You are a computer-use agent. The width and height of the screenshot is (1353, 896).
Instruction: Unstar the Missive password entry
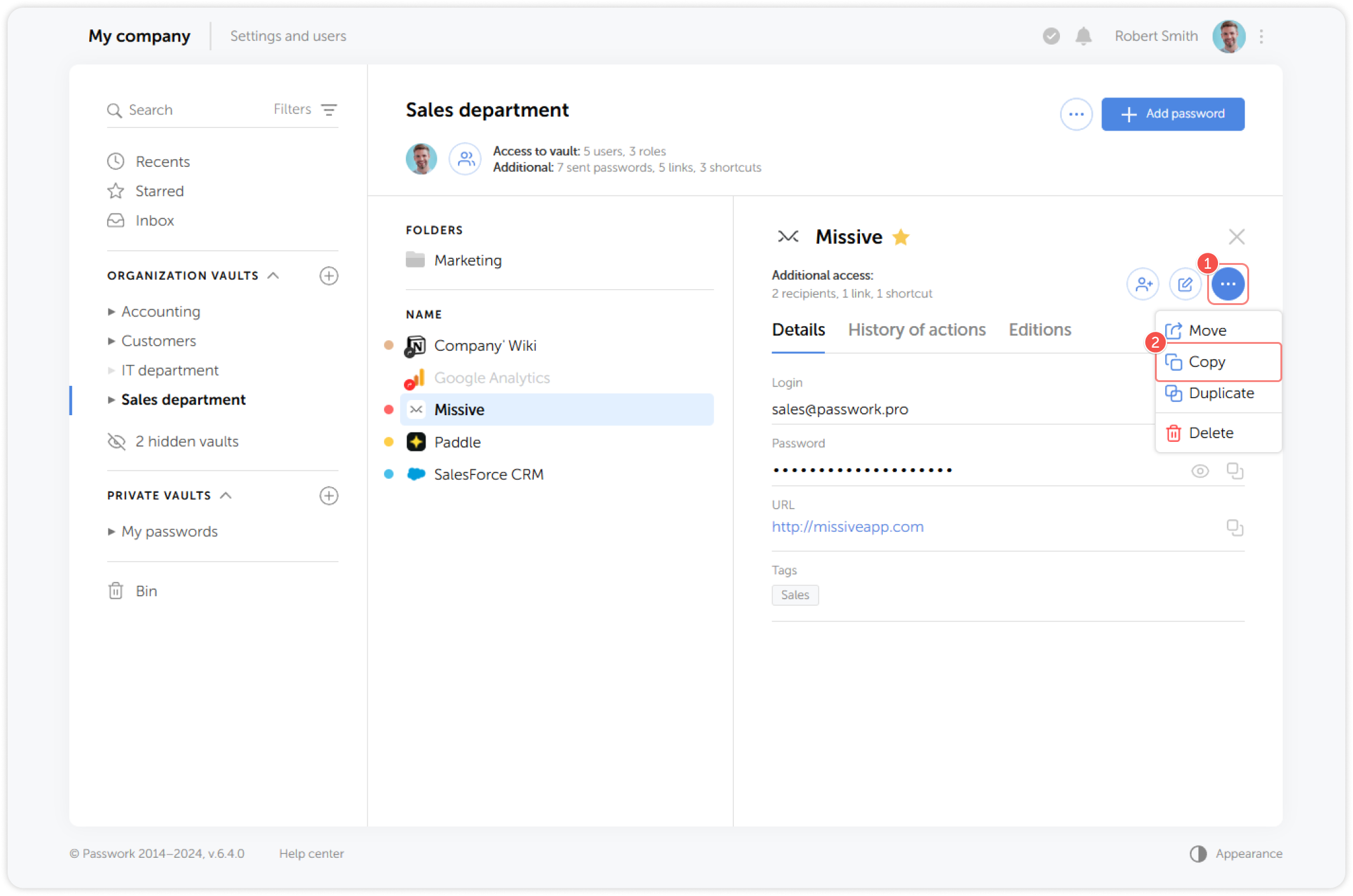tap(901, 236)
